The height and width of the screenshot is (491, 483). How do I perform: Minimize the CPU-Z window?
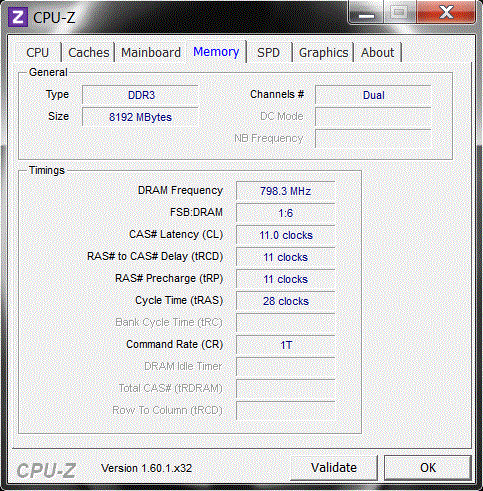[x=366, y=13]
